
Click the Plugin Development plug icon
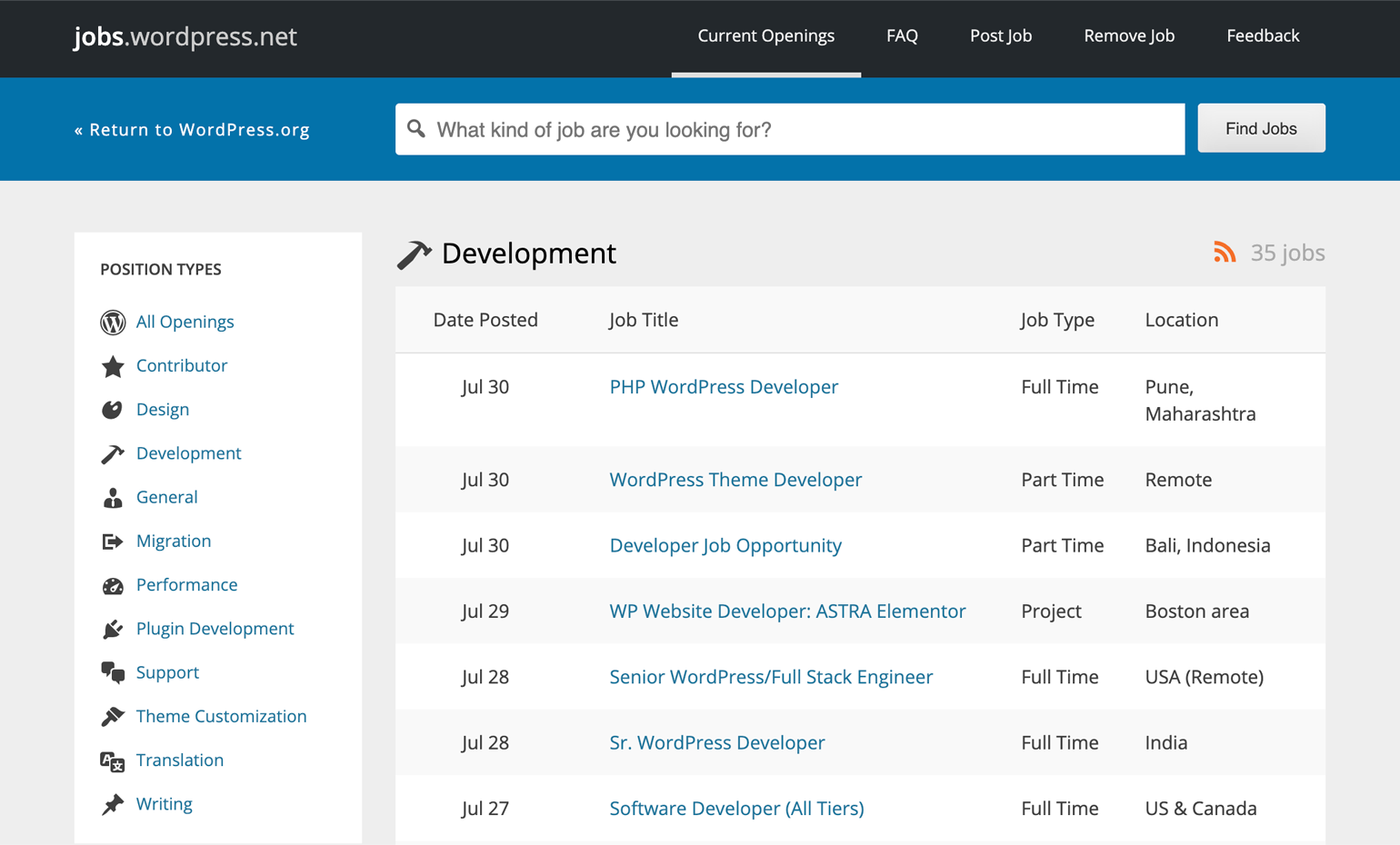(113, 629)
